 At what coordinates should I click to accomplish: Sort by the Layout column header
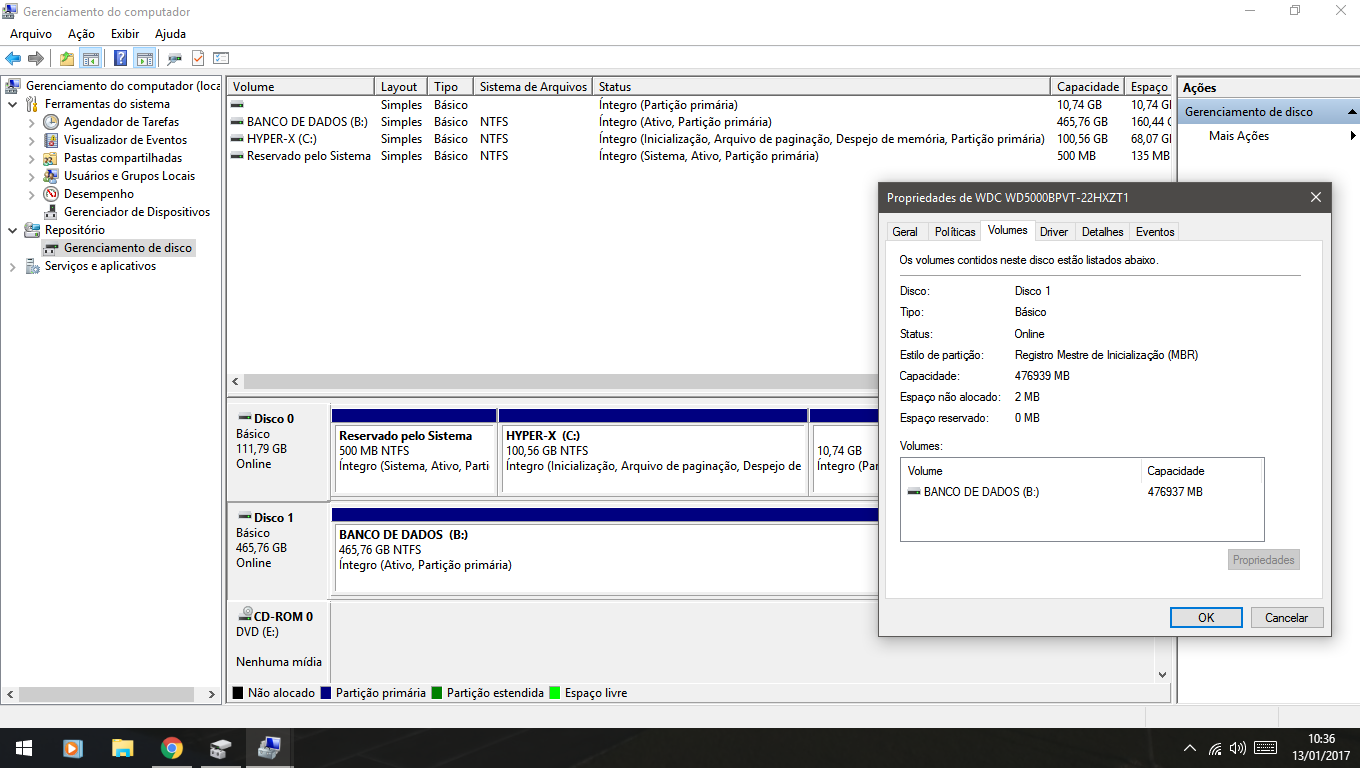(x=402, y=87)
